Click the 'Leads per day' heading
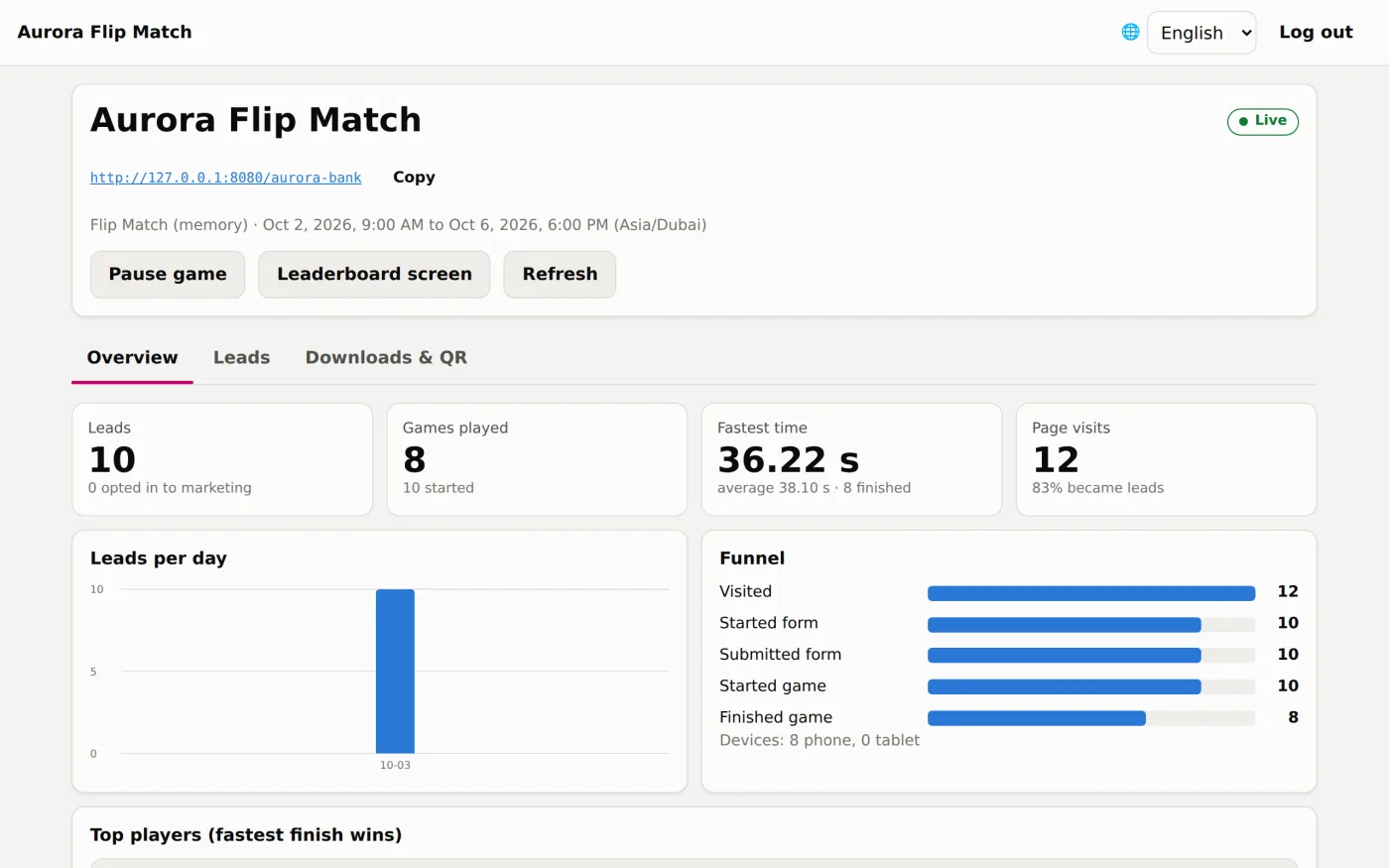This screenshot has width=1389, height=868. tap(159, 558)
